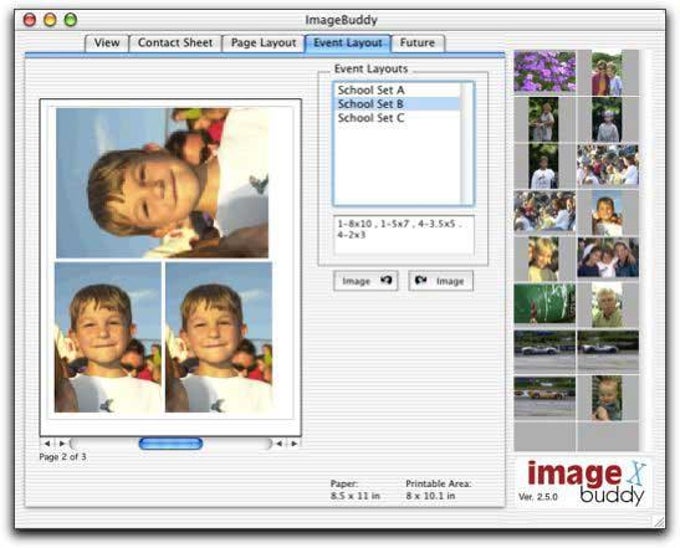
Task: Click leftmost page-back arrow under preview
Action: [x=47, y=444]
